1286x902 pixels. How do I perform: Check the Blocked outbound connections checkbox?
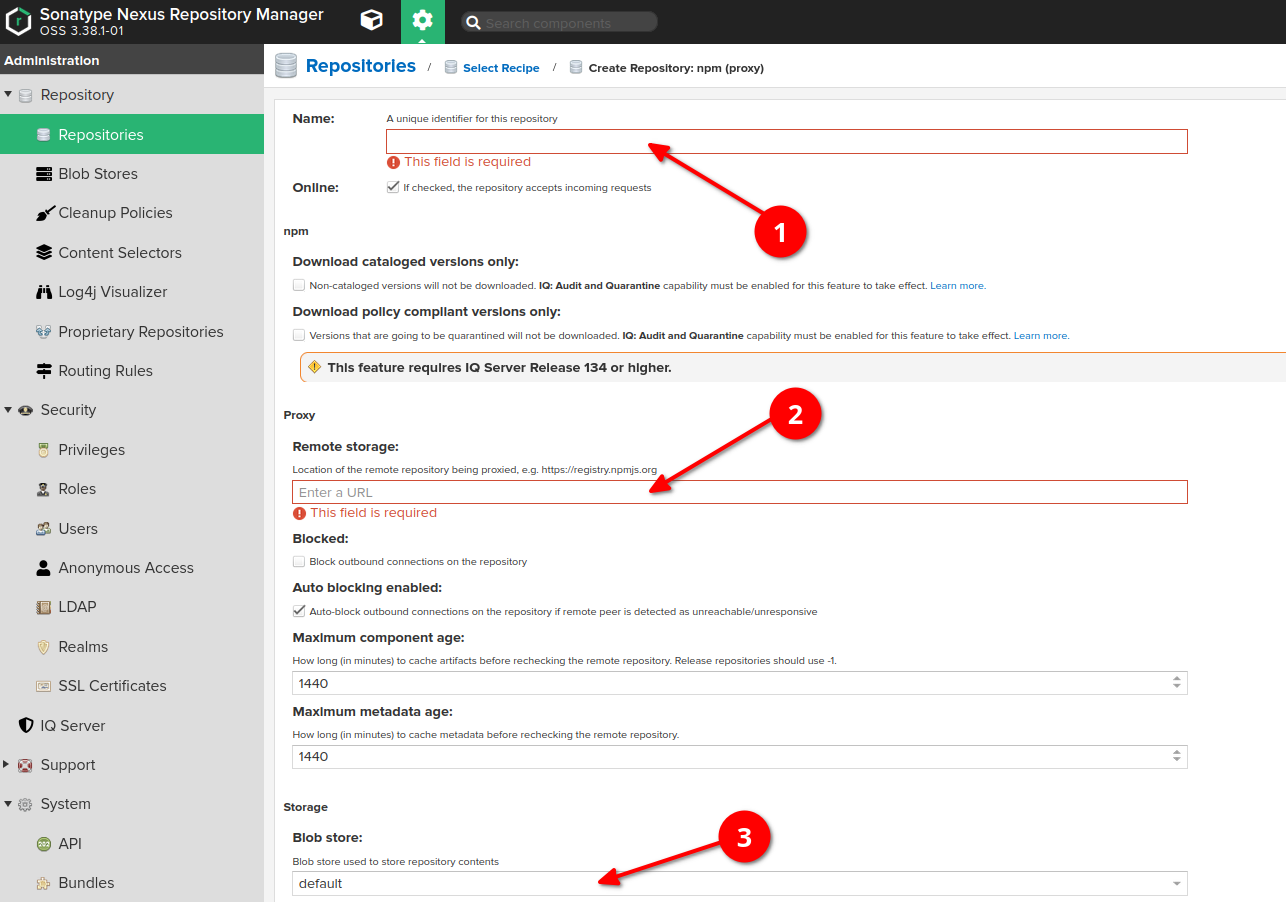[299, 561]
